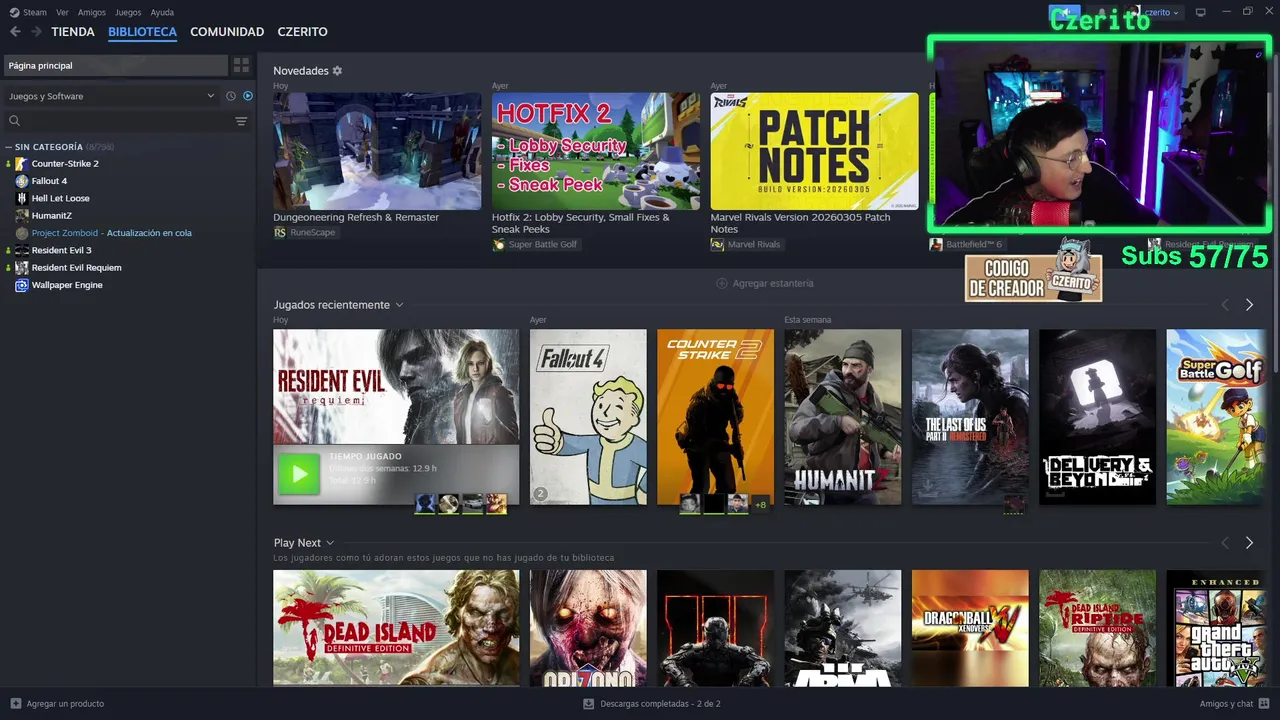This screenshot has width=1280, height=720.
Task: Collapse the SIN CATEGORÍA section
Action: 8,147
